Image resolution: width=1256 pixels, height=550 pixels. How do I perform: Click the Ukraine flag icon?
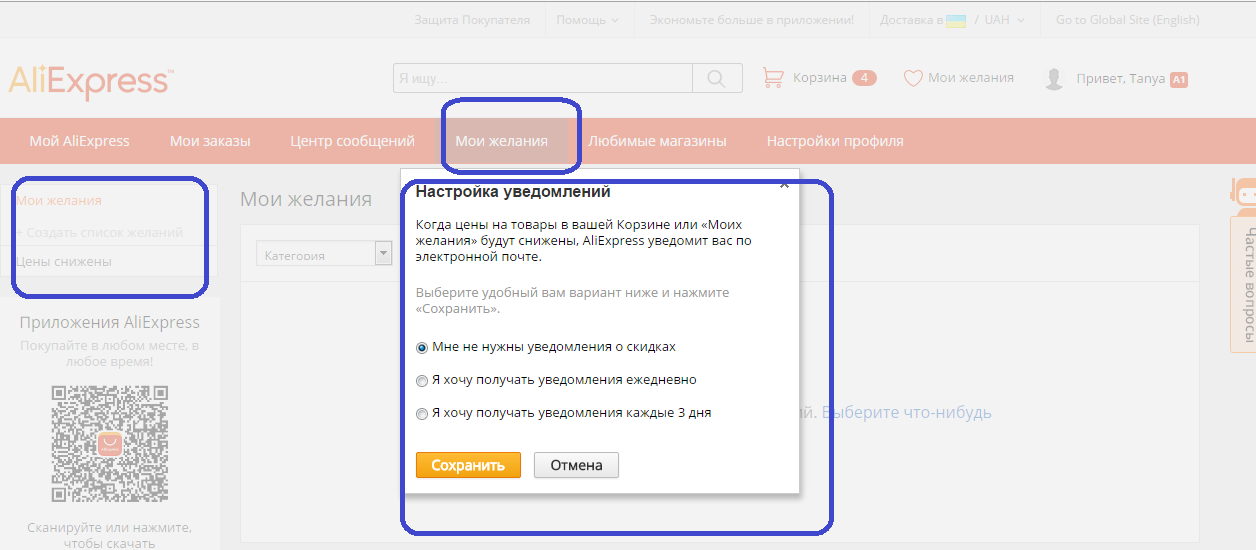pyautogui.click(x=956, y=20)
